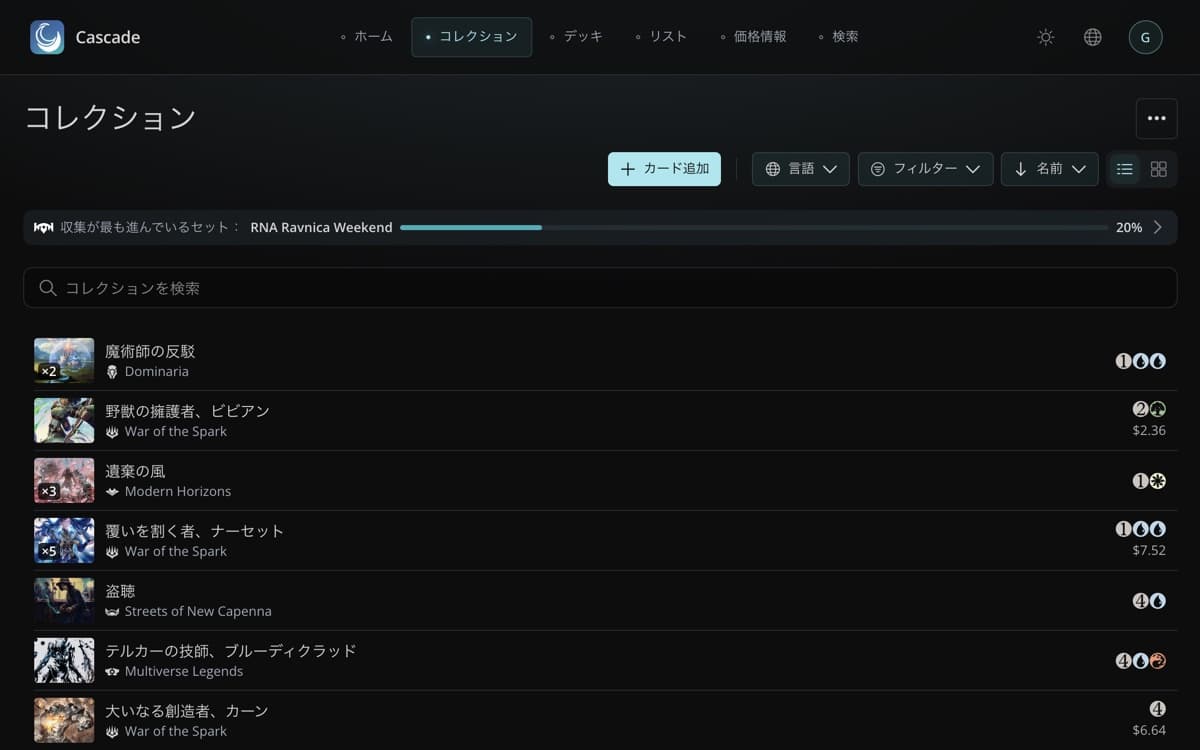
Task: Click the $7.52 price
Action: (x=1149, y=551)
